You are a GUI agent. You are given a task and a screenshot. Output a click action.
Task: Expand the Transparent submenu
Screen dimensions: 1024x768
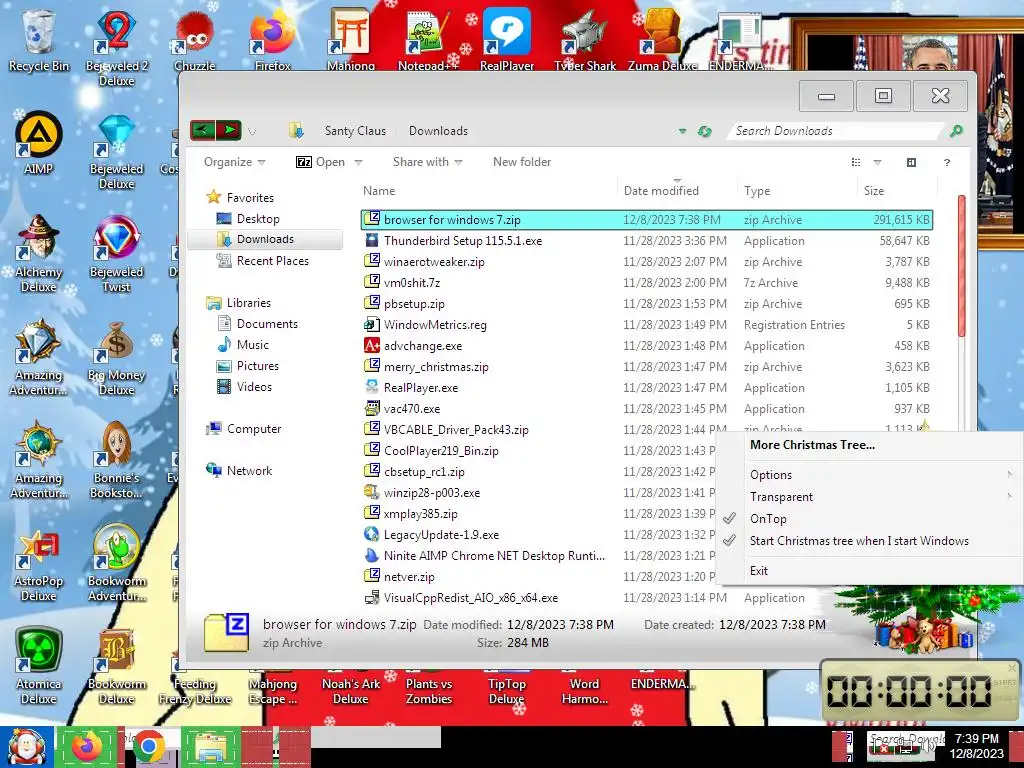pos(870,497)
